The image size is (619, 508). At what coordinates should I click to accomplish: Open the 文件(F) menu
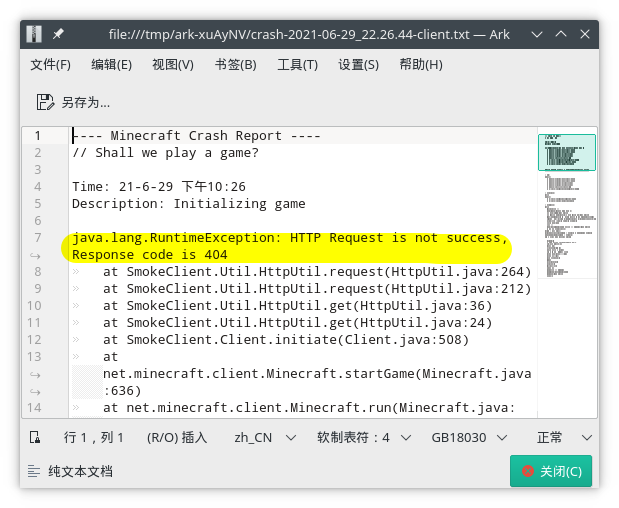tap(51, 65)
